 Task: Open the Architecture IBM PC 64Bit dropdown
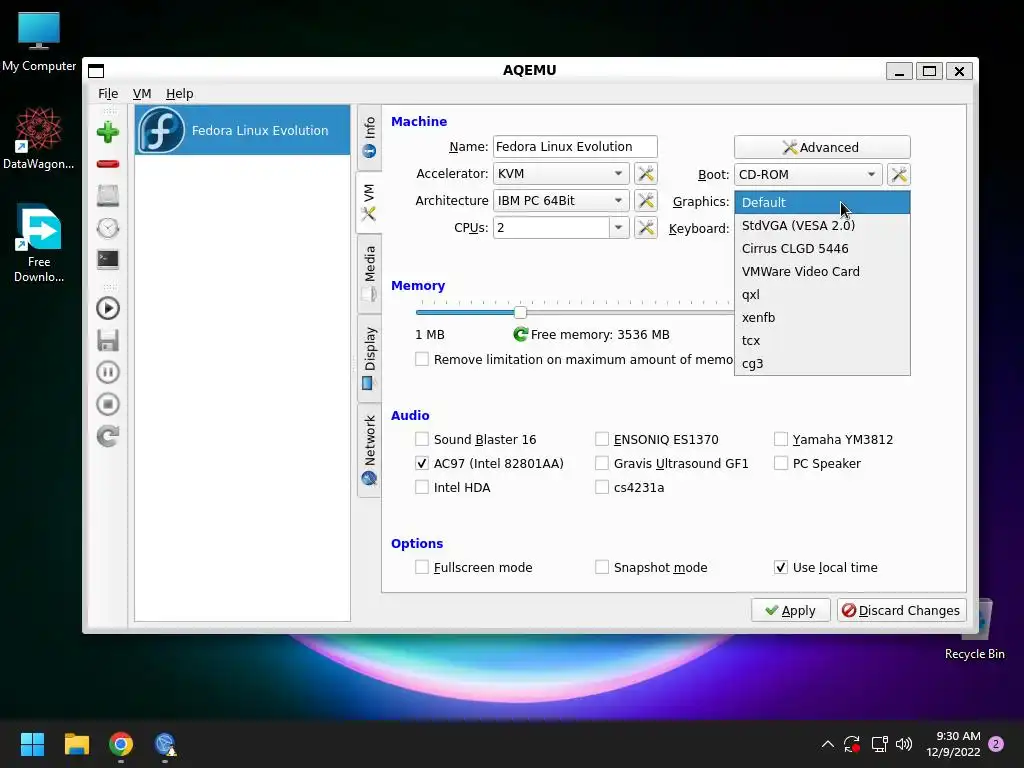pos(561,200)
